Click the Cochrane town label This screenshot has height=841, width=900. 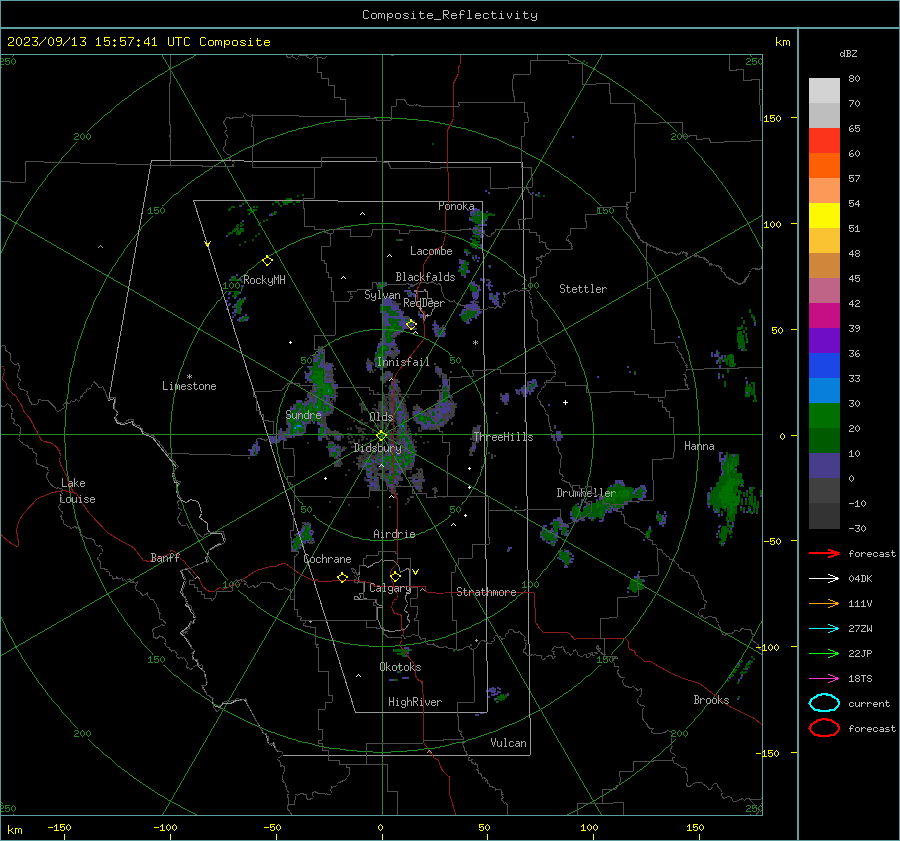pos(327,559)
